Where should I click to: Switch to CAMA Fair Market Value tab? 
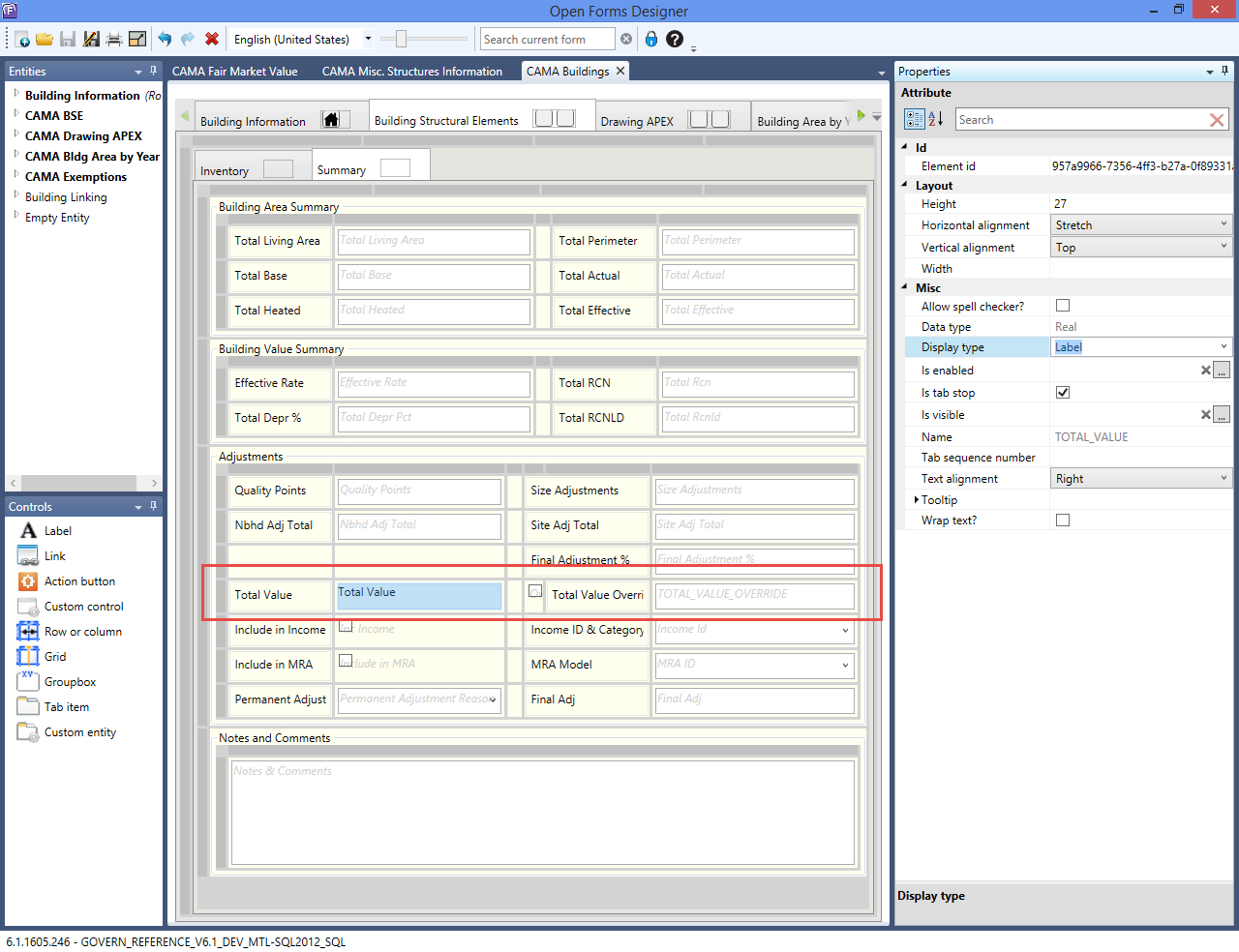point(235,72)
